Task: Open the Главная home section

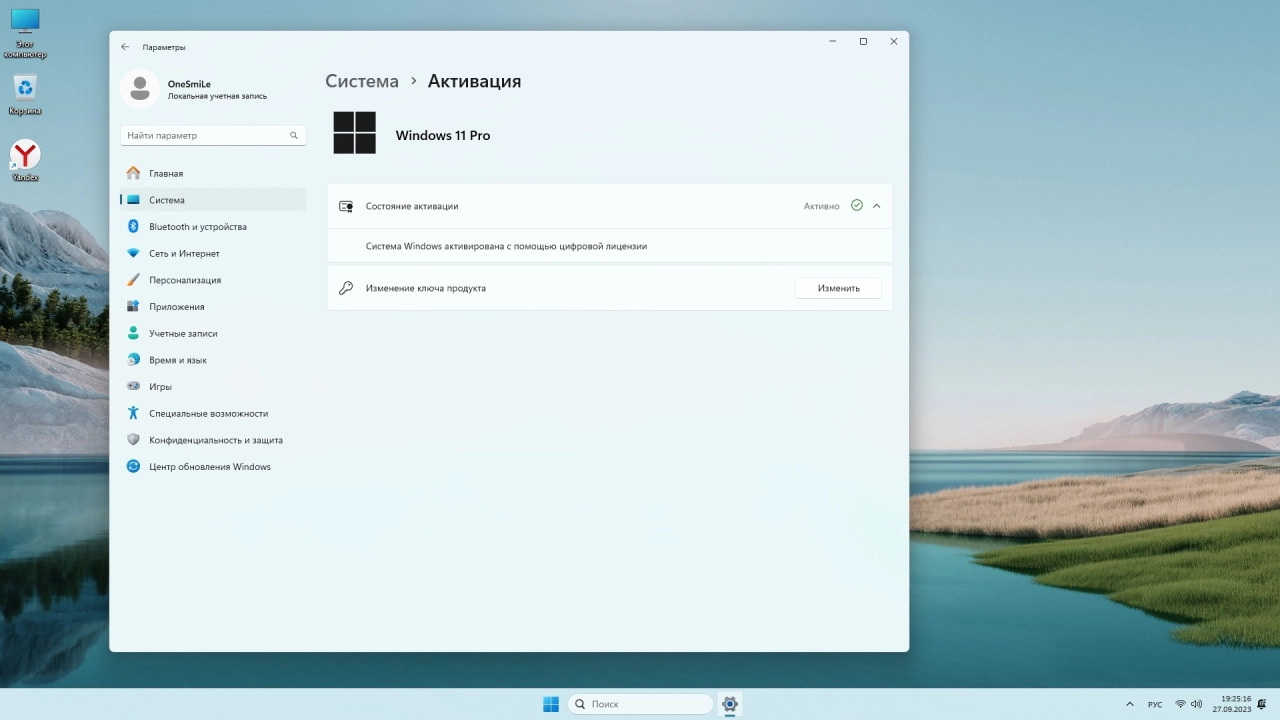Action: (x=213, y=173)
